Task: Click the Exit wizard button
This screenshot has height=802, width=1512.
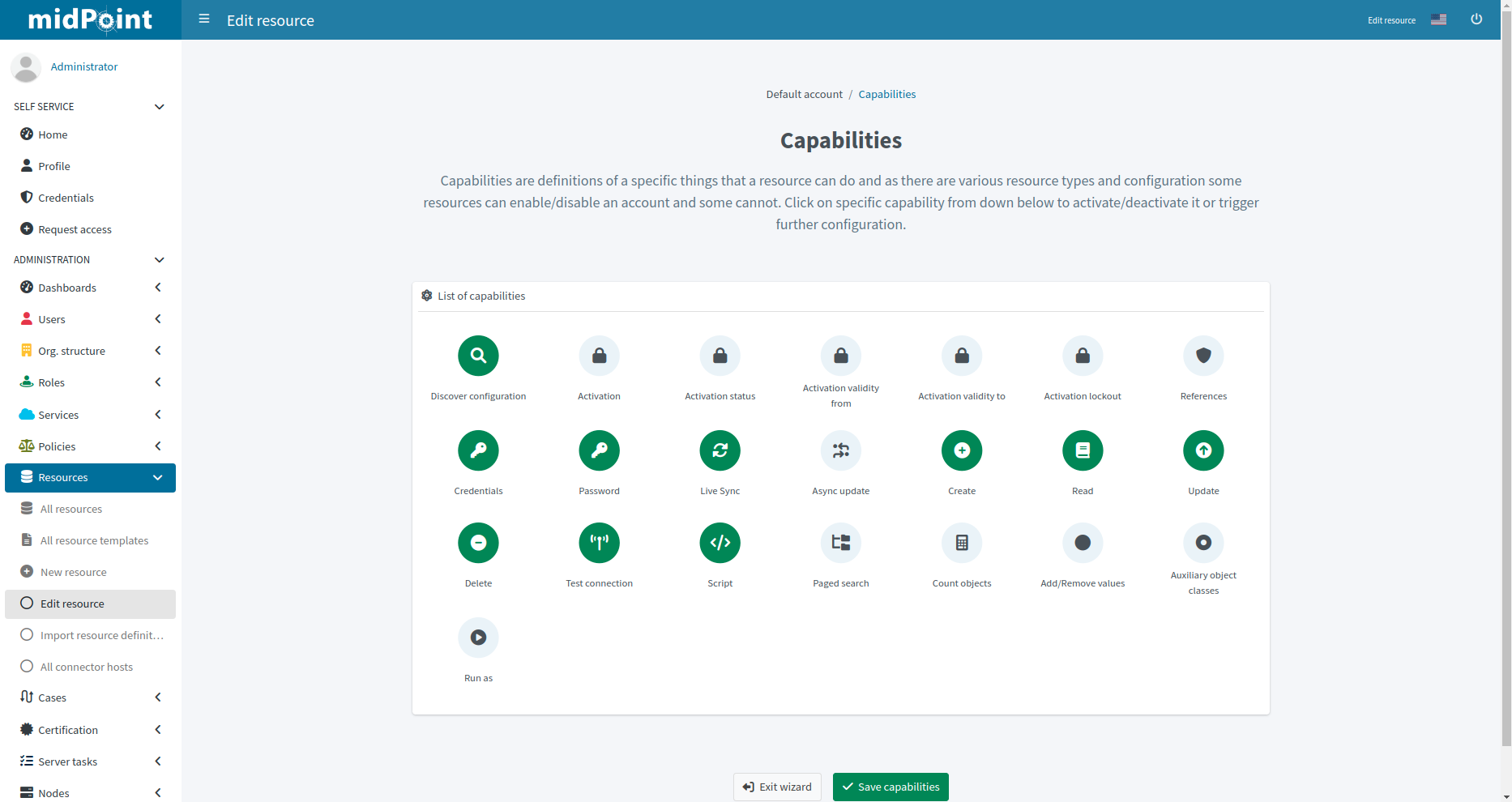Action: (777, 787)
